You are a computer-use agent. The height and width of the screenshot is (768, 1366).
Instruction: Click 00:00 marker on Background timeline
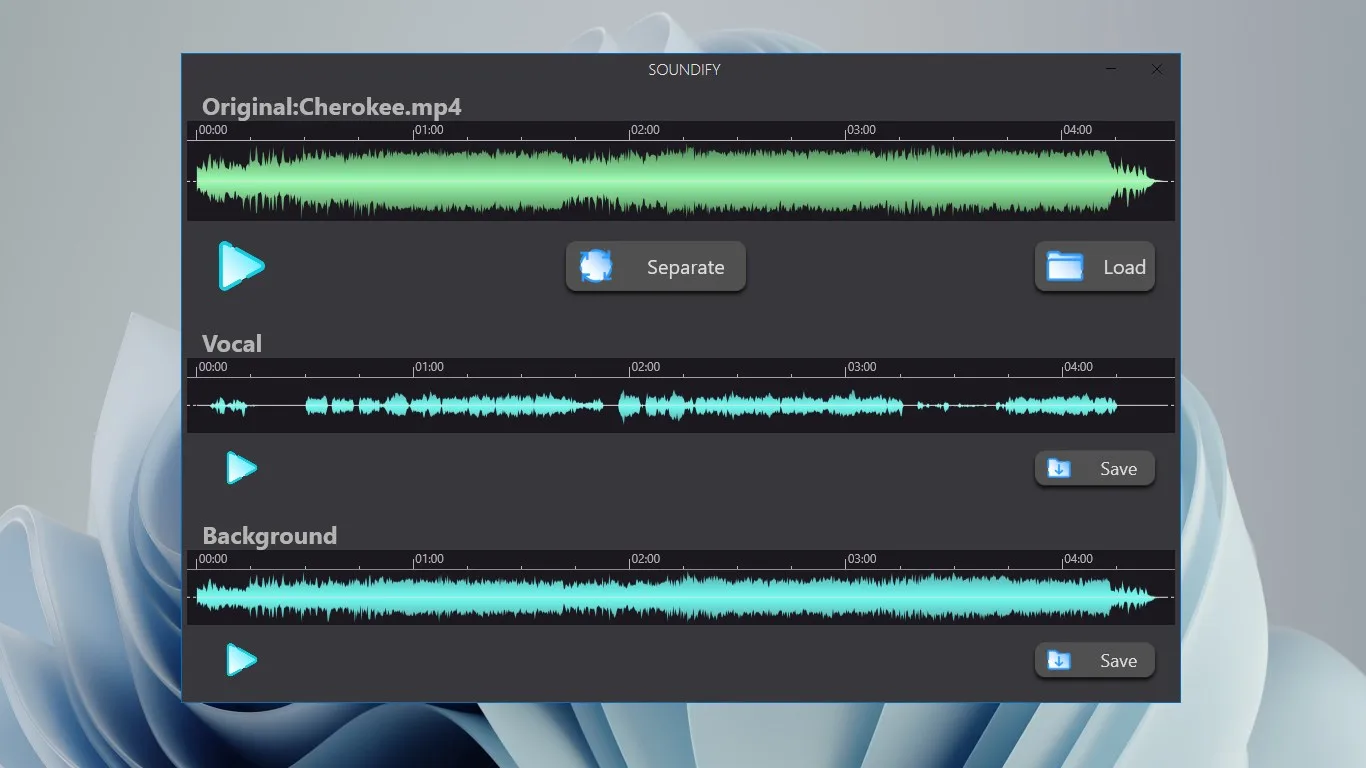coord(213,559)
